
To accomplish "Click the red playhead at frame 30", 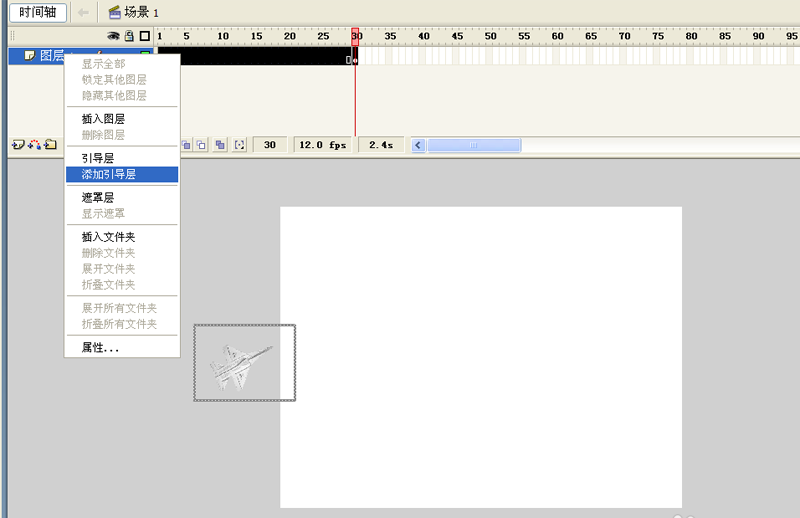I will click(x=355, y=36).
